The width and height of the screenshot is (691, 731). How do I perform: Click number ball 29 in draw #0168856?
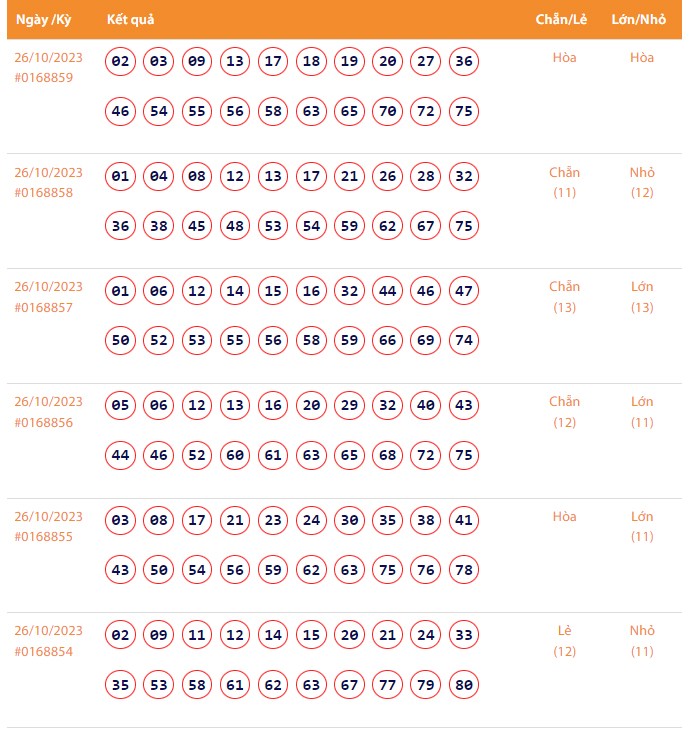tap(350, 406)
